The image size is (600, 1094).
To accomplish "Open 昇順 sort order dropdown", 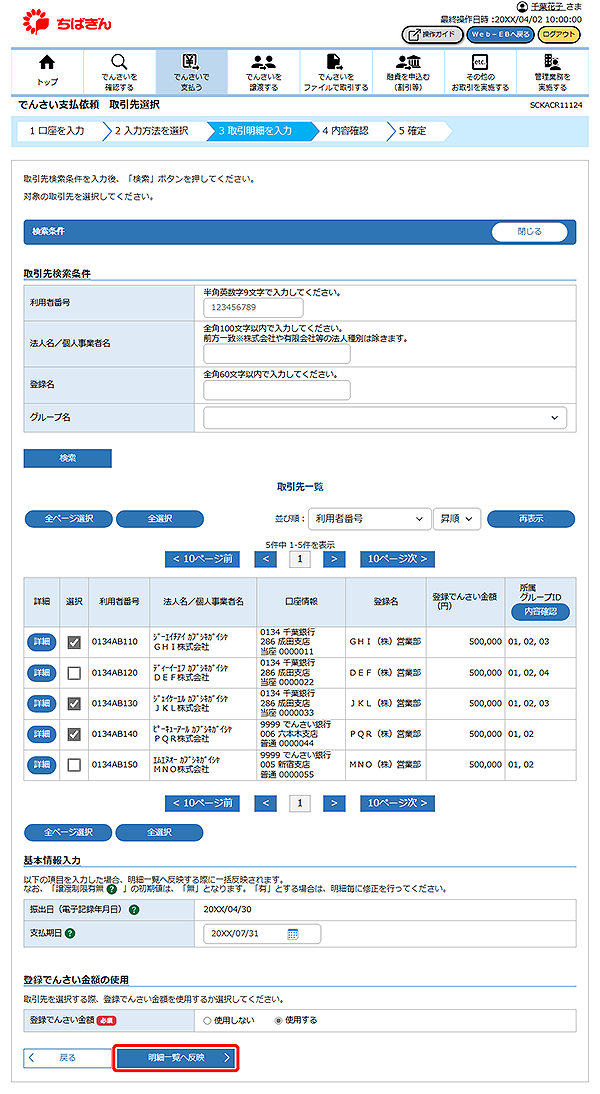I will pos(457,518).
